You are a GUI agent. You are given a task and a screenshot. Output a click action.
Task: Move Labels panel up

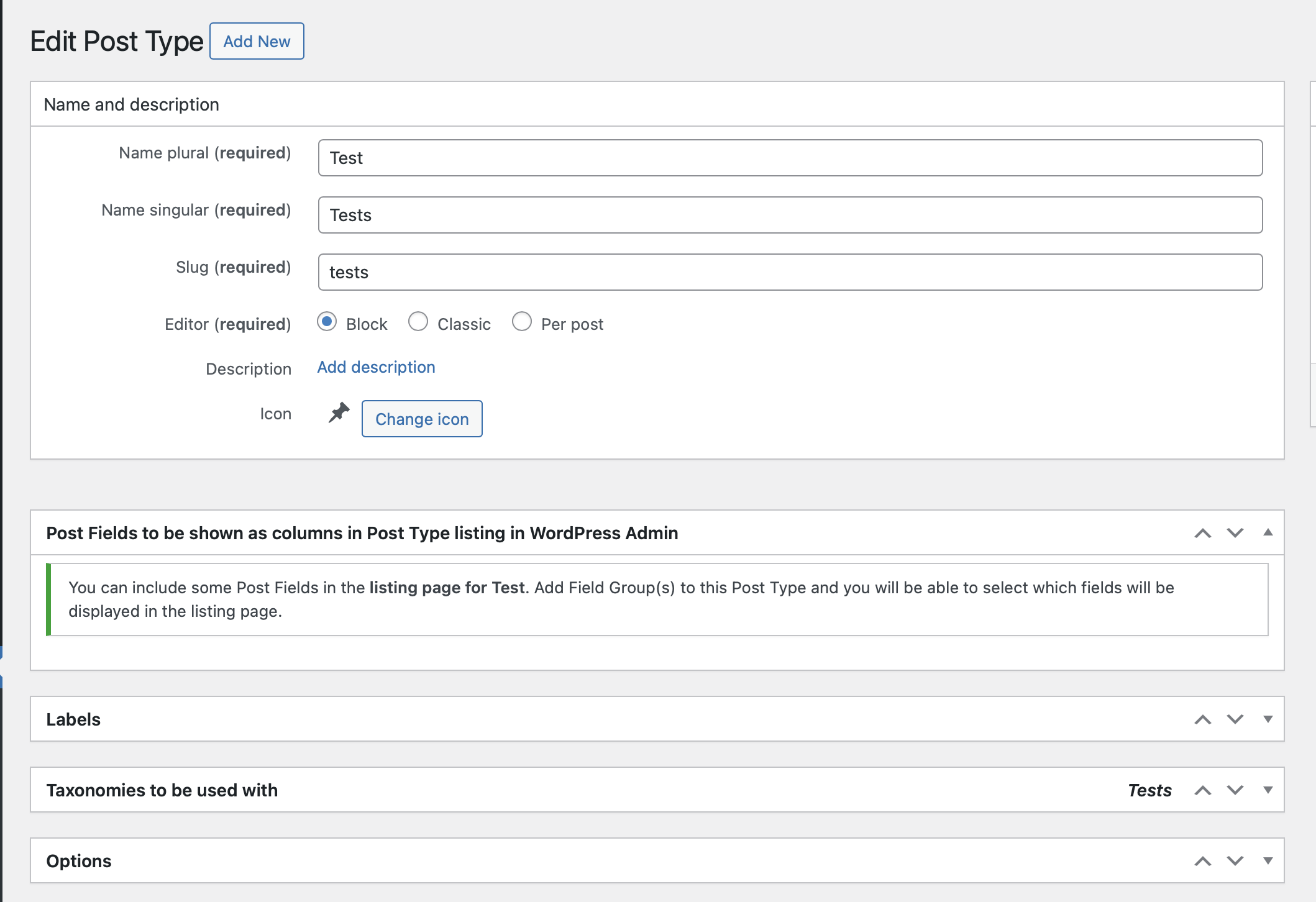coord(1203,719)
